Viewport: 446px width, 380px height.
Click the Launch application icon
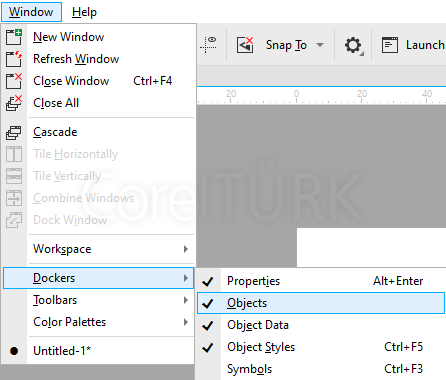(x=390, y=45)
